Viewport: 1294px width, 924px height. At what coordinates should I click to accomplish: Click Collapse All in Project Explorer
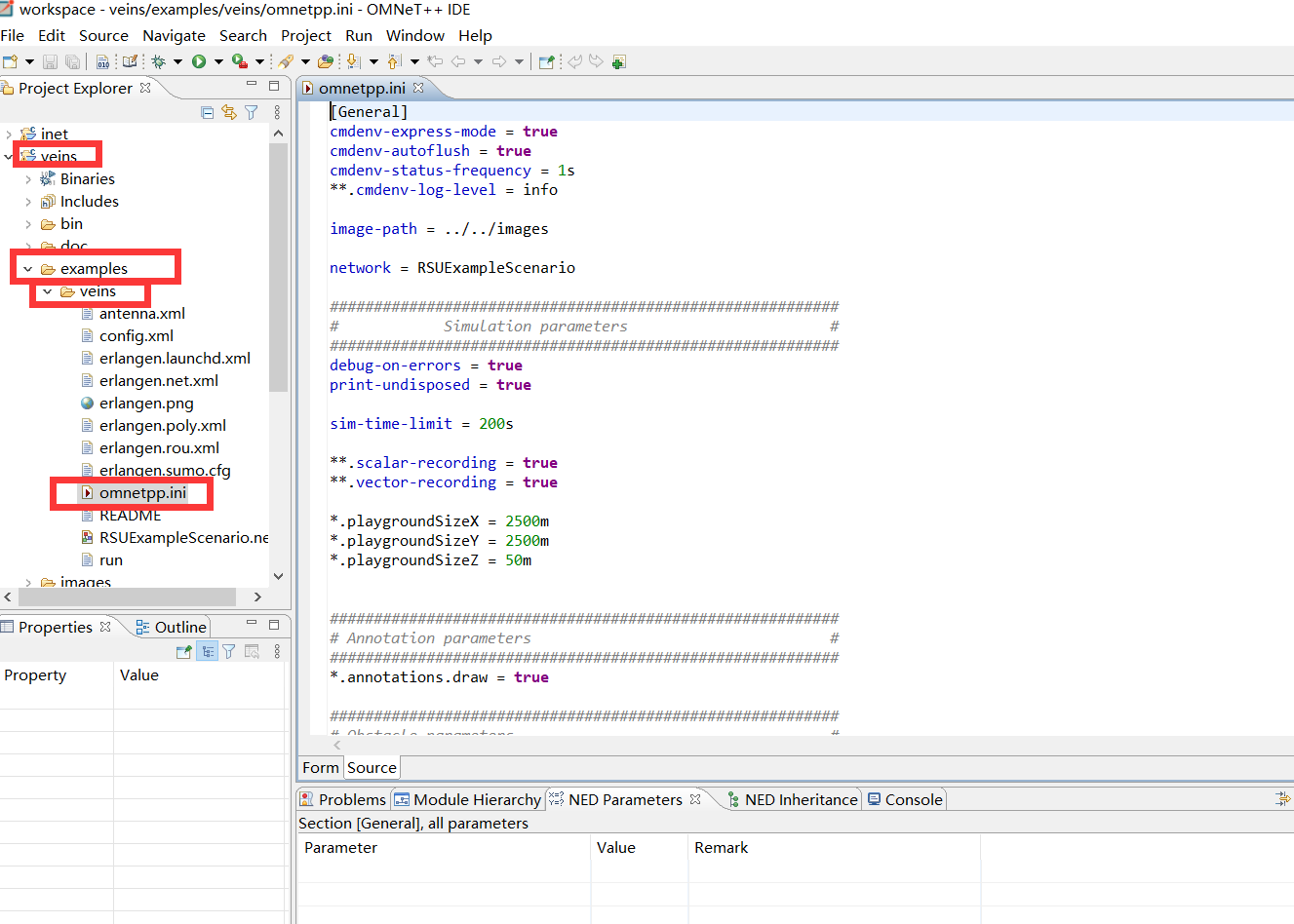pos(207,112)
